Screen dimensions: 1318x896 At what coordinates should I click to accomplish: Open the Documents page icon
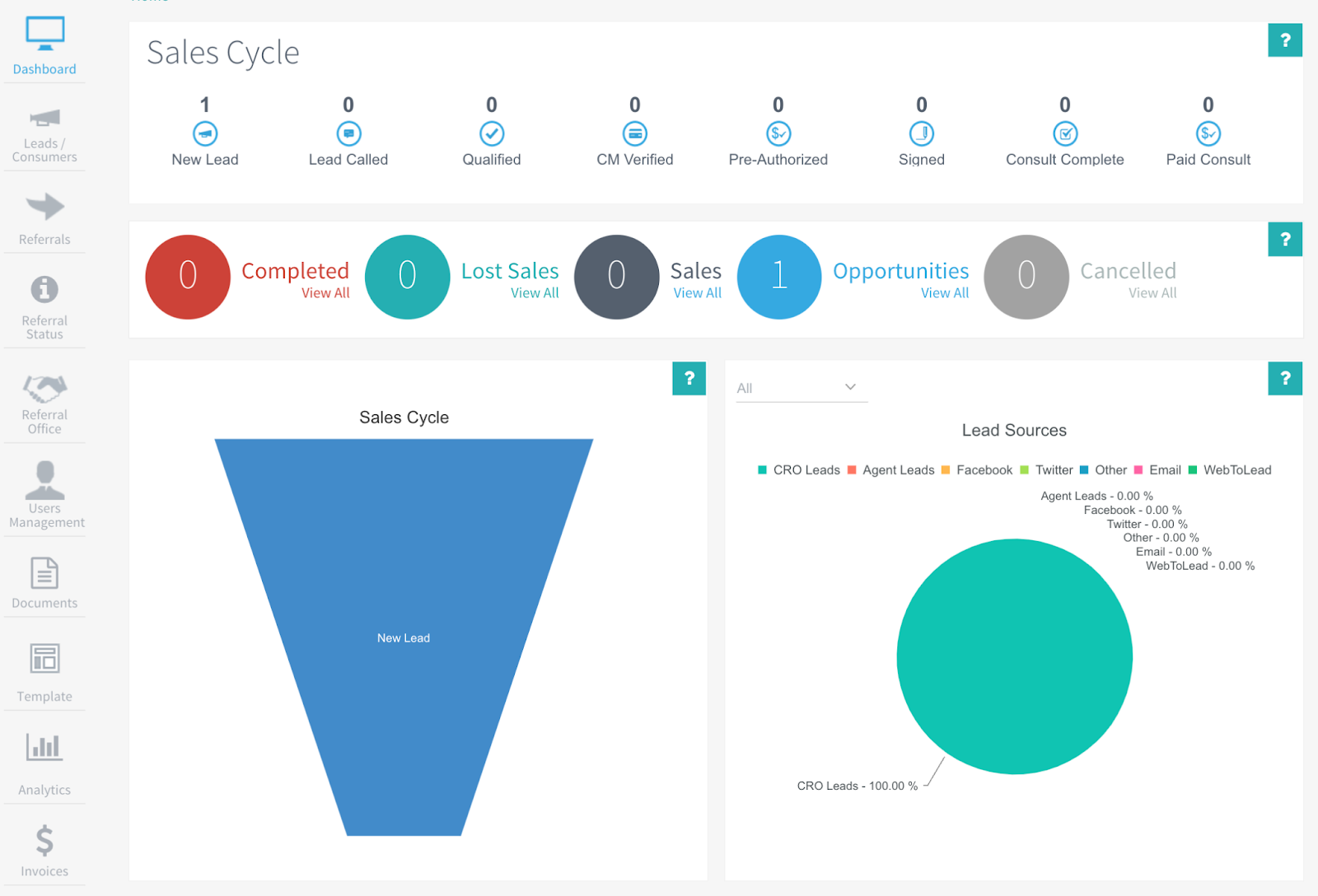[x=44, y=573]
